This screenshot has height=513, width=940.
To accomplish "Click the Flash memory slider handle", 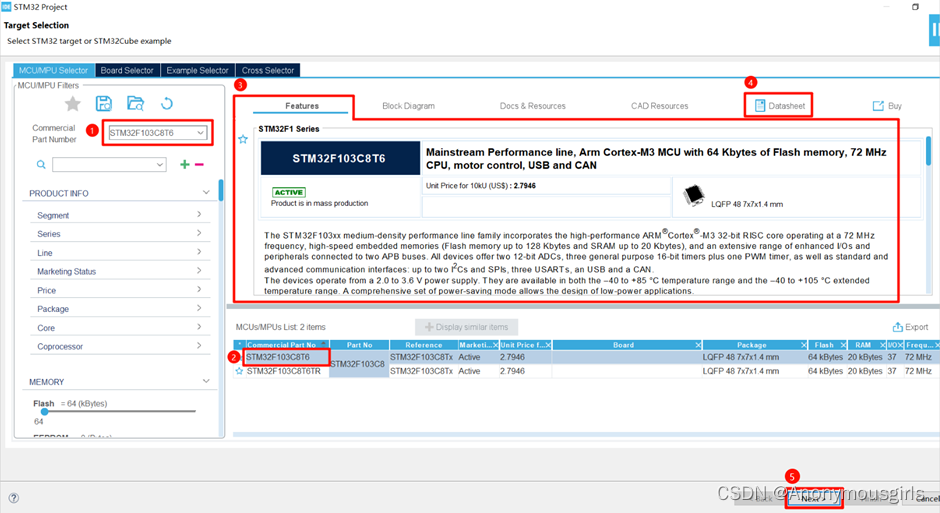I will [x=44, y=411].
